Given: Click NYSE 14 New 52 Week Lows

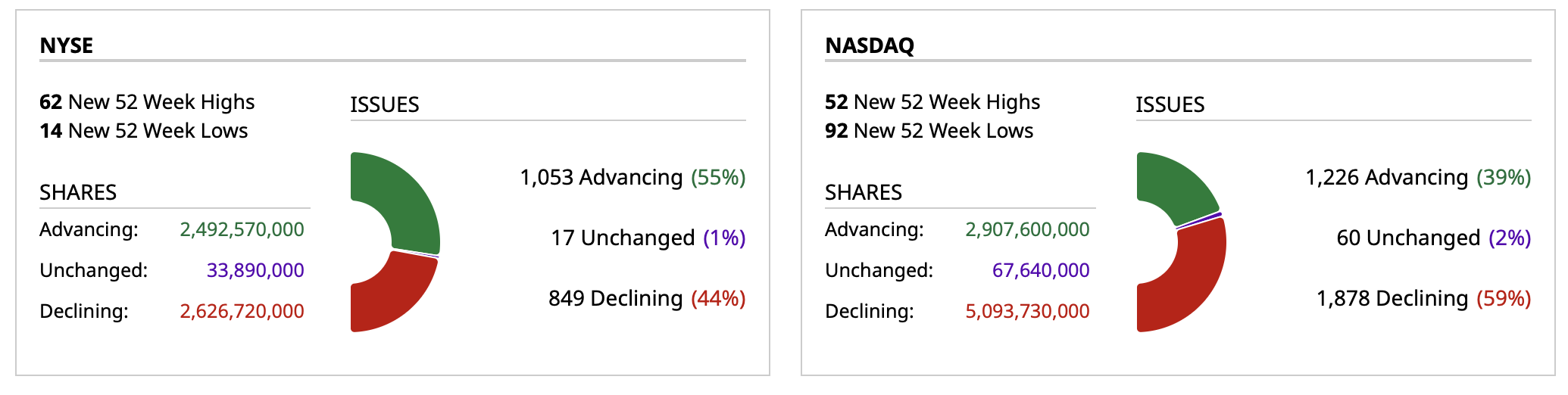Looking at the screenshot, I should (x=144, y=131).
